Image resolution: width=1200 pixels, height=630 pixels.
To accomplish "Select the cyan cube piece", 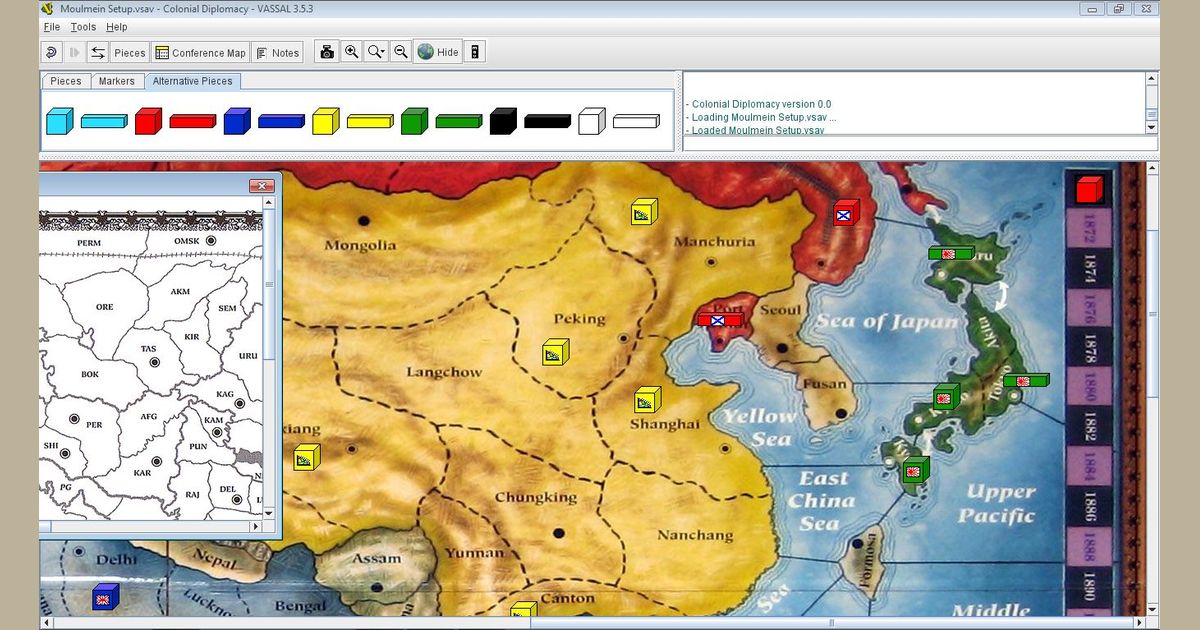I will tap(59, 121).
